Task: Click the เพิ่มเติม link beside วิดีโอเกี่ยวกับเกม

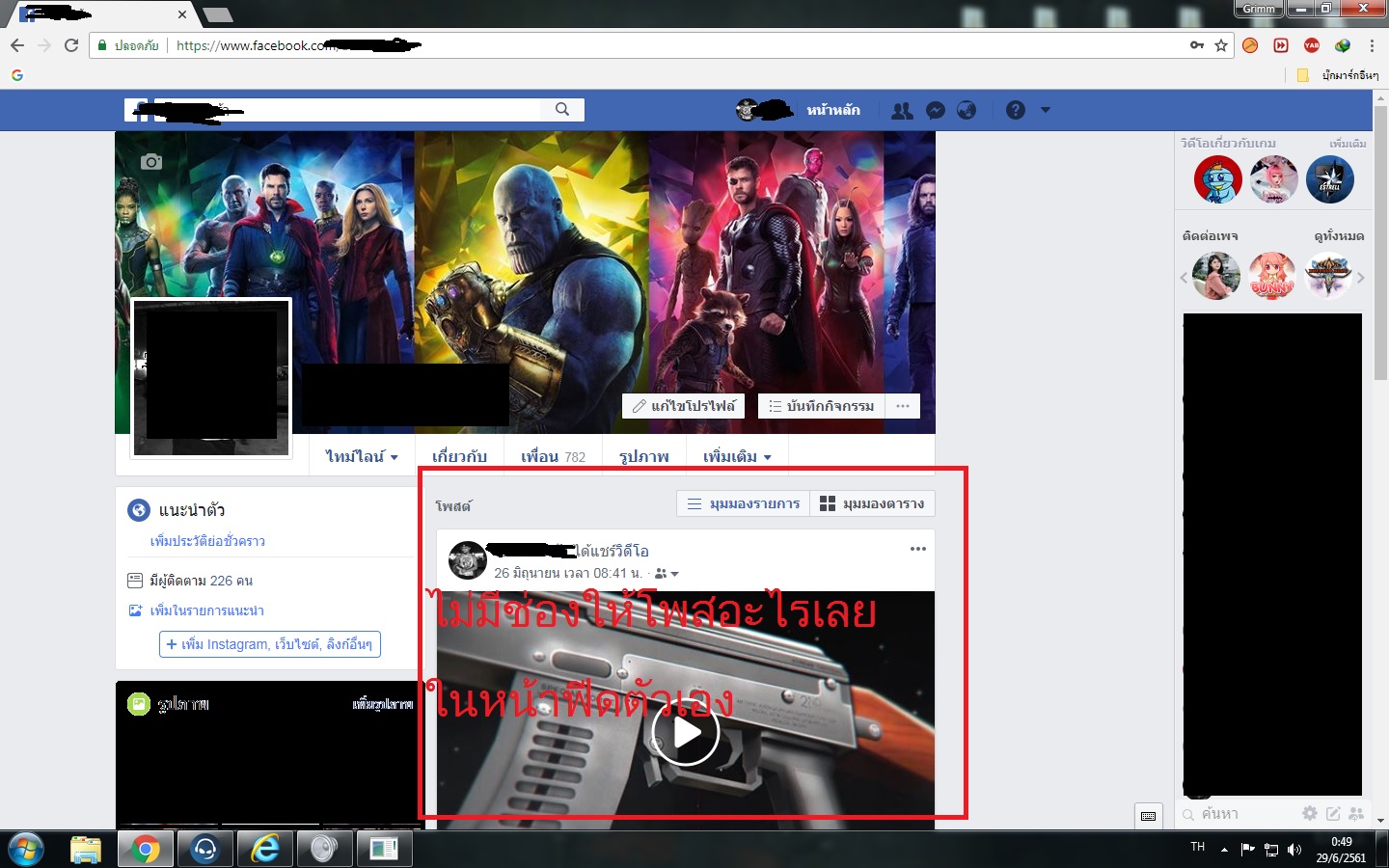Action: click(x=1348, y=144)
